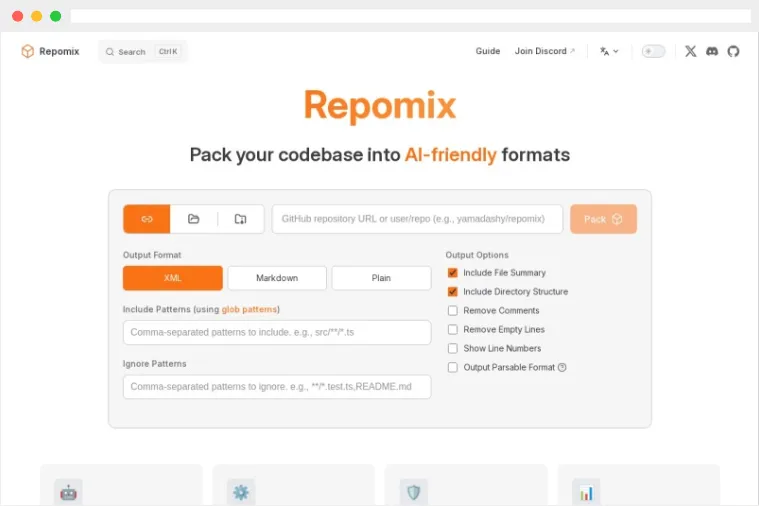Choose Markdown output format
The image size is (759, 506).
tap(277, 278)
